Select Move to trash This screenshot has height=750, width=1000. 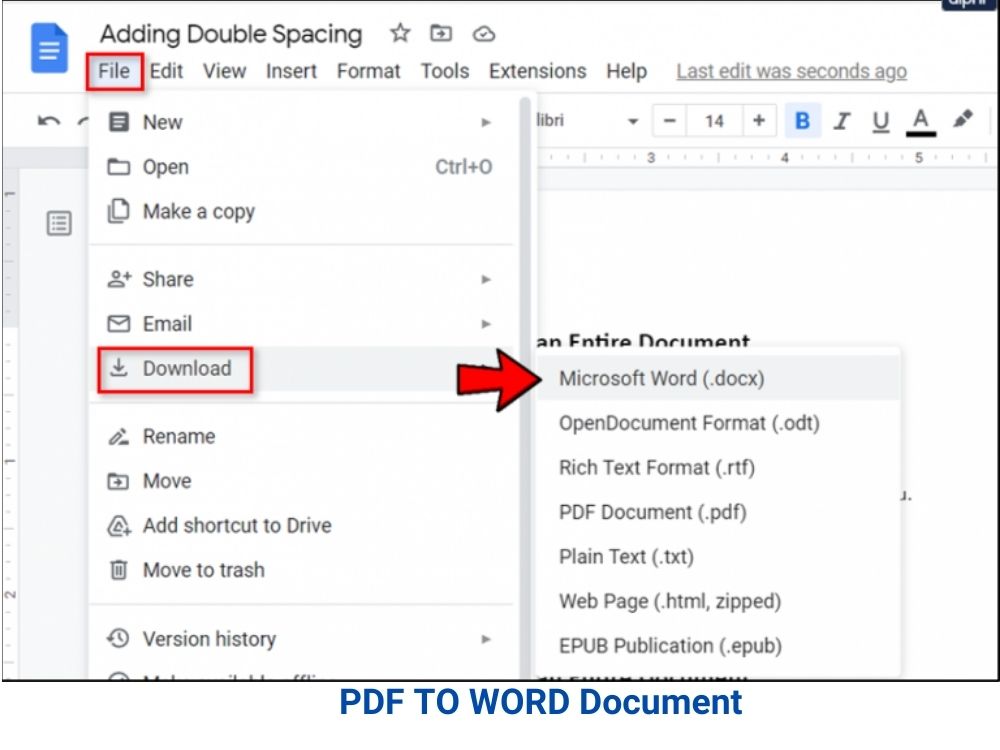(301, 570)
